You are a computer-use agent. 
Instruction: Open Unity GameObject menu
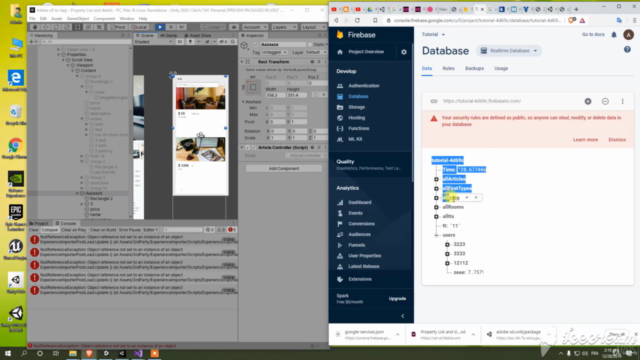click(78, 18)
